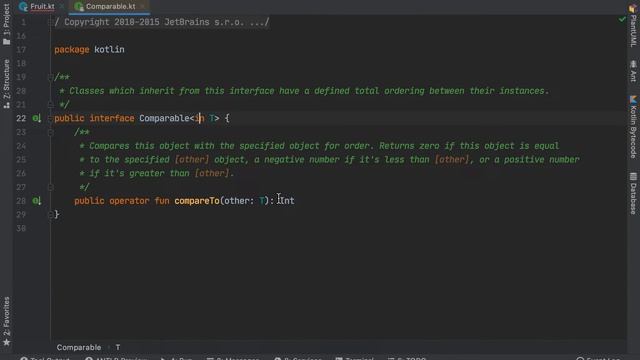
Task: Click the interface keyword on line 22
Action: pyautogui.click(x=112, y=118)
